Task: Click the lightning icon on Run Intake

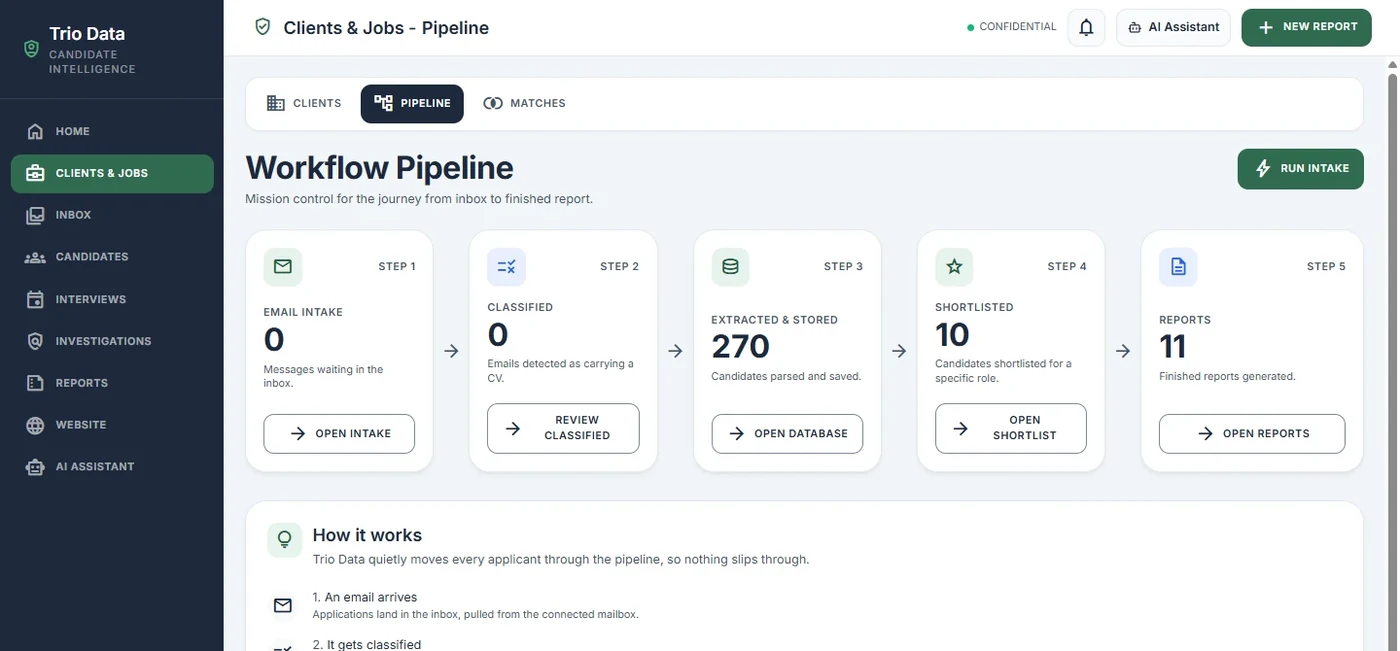Action: pos(1263,168)
